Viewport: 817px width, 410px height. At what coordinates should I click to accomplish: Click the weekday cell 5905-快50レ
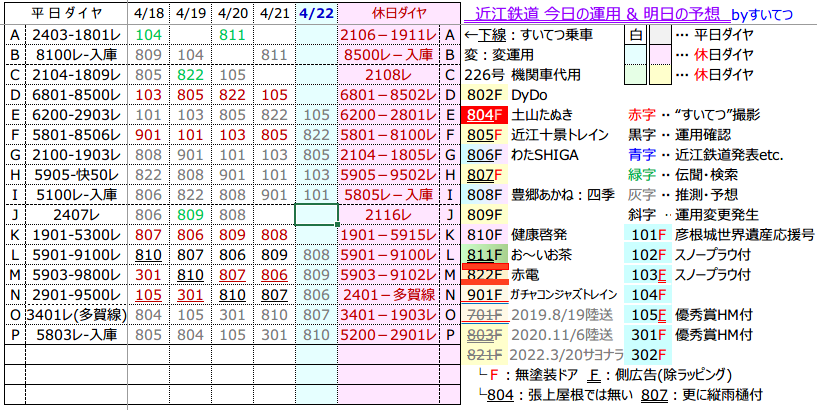(x=77, y=175)
